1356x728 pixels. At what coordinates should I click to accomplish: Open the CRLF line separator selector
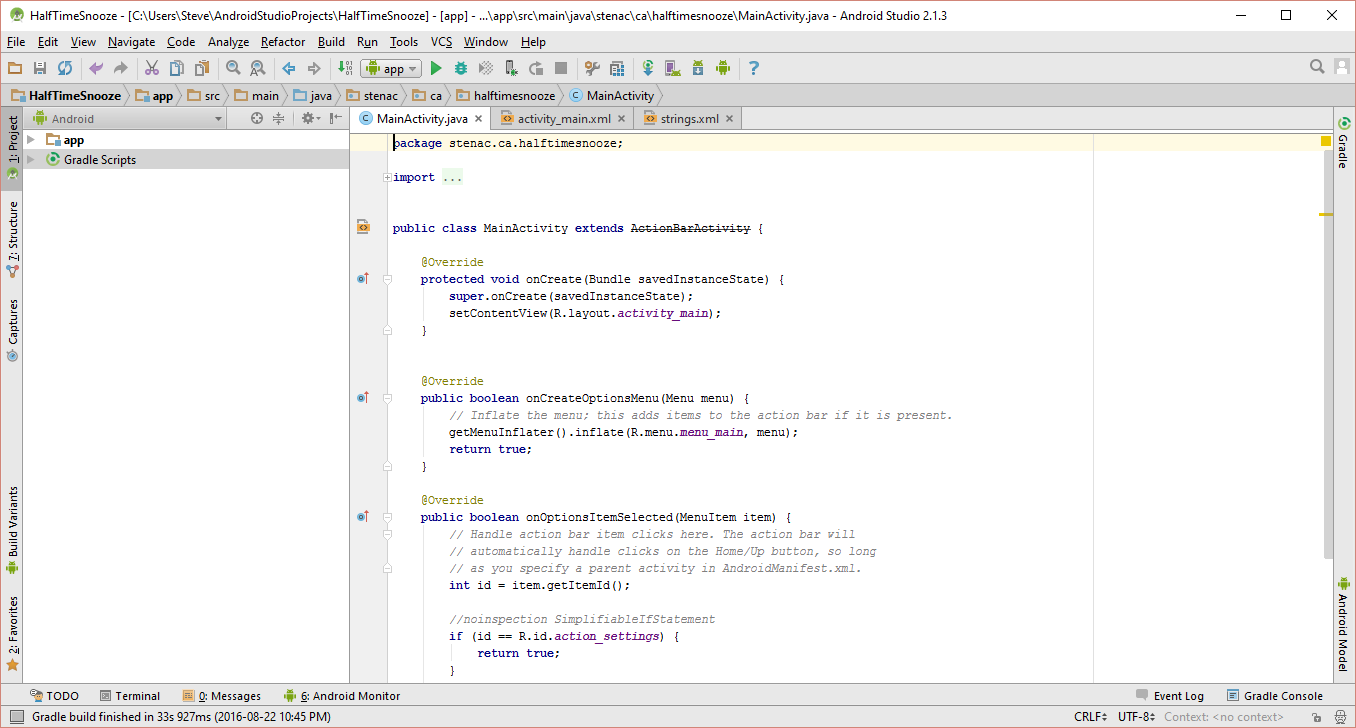[x=1090, y=717]
